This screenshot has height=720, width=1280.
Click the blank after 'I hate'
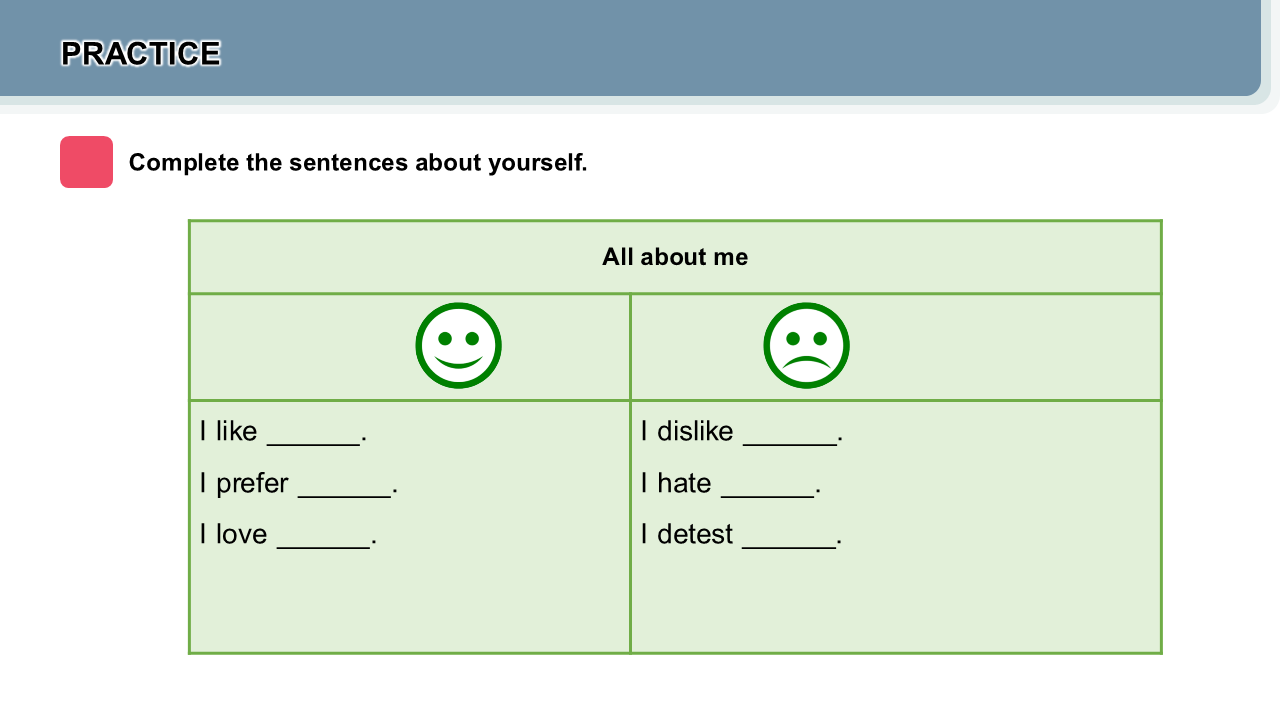(x=767, y=485)
